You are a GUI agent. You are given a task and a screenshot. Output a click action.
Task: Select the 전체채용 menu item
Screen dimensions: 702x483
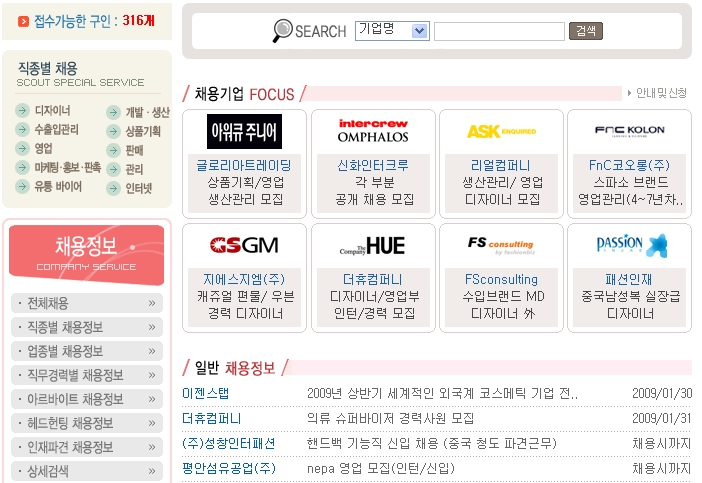click(86, 303)
